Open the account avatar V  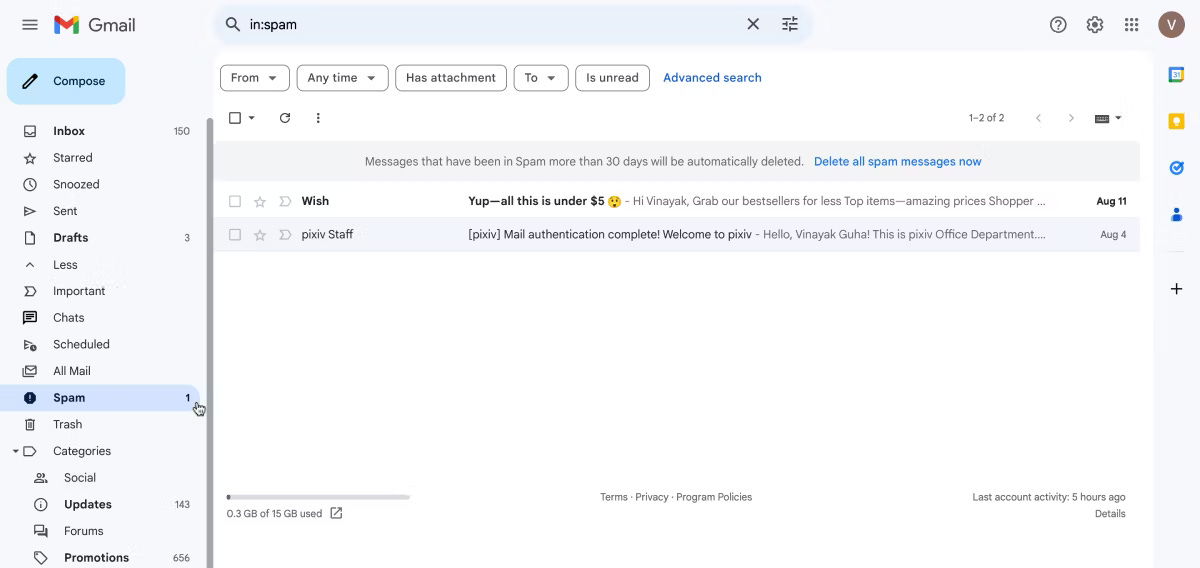[x=1171, y=25]
